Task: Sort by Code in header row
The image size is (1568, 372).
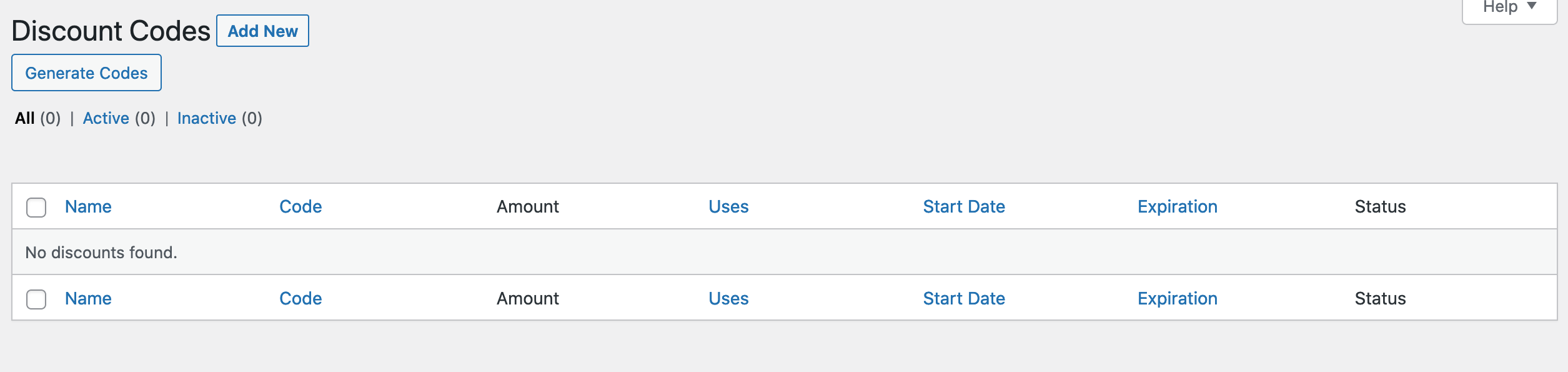Action: (x=300, y=207)
